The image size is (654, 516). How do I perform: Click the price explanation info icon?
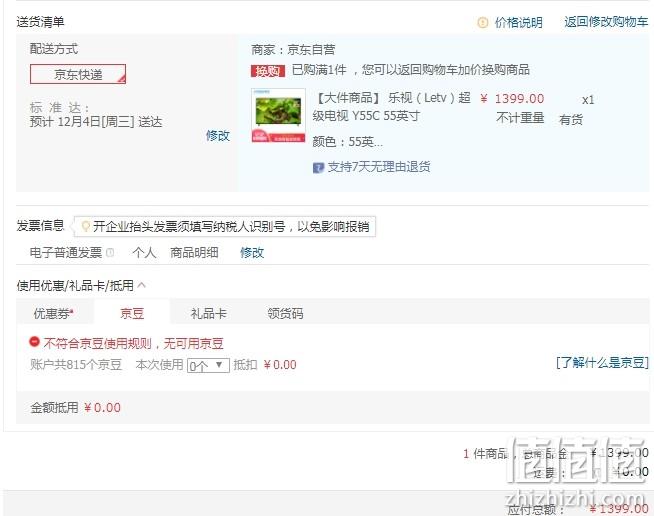(x=482, y=23)
